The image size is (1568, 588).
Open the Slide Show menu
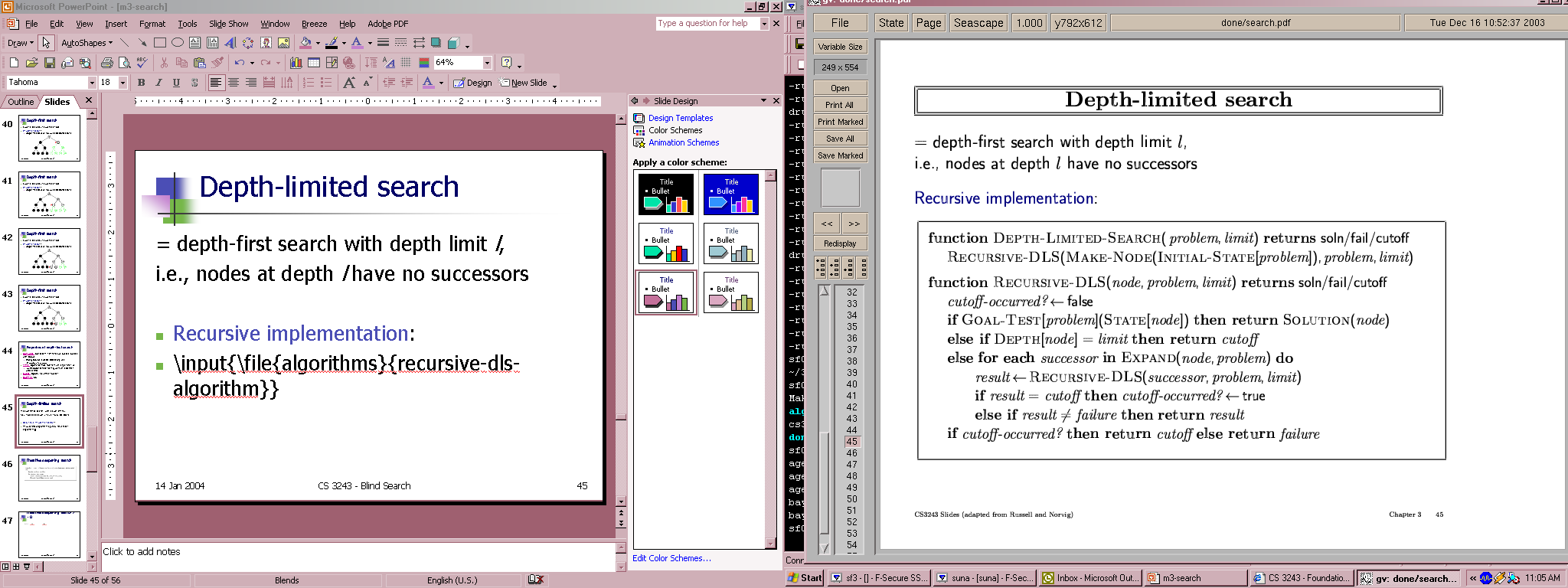(228, 24)
